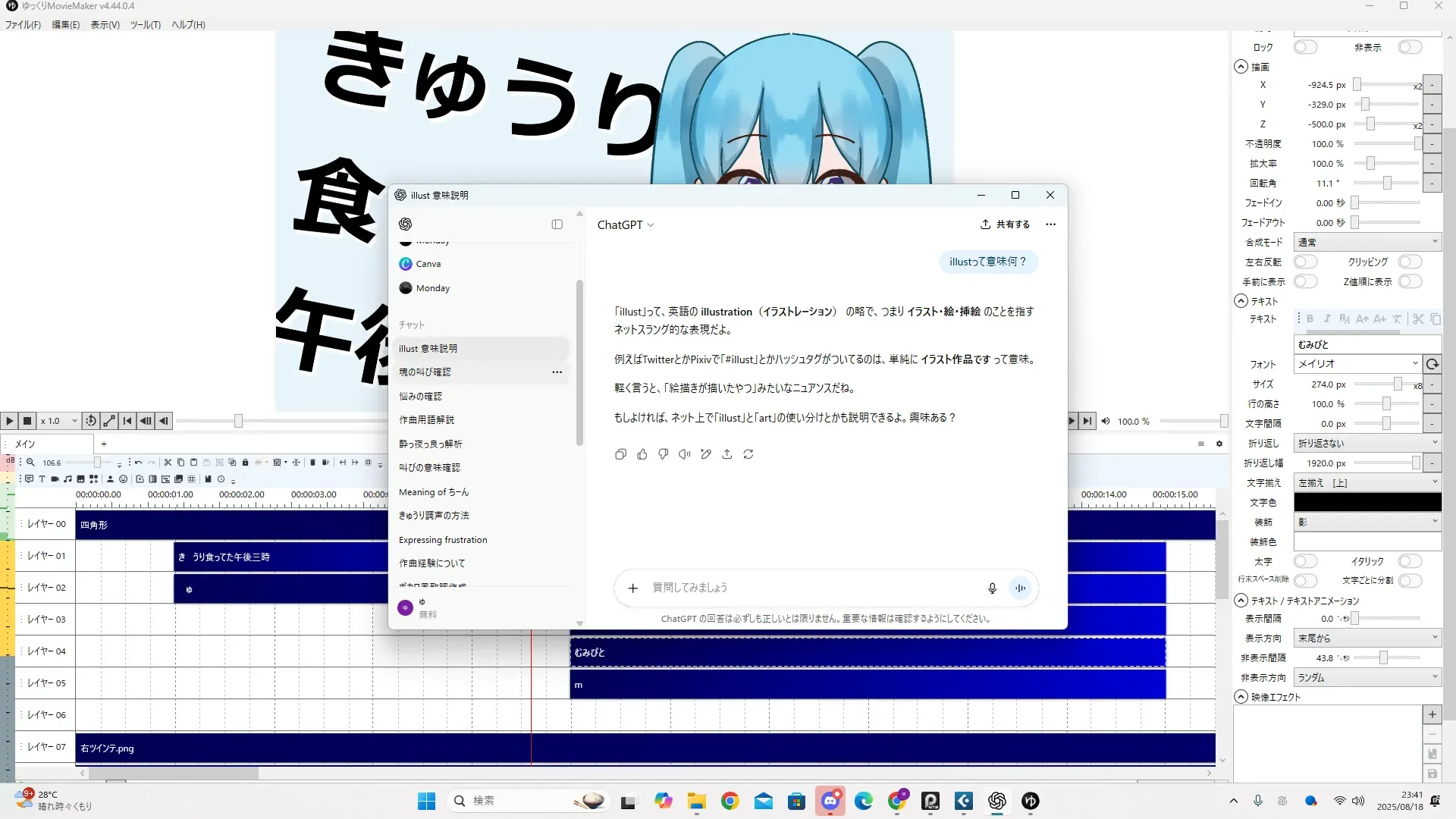Add a text item with the T icon
Image resolution: width=1456 pixels, height=819 pixels.
(42, 479)
